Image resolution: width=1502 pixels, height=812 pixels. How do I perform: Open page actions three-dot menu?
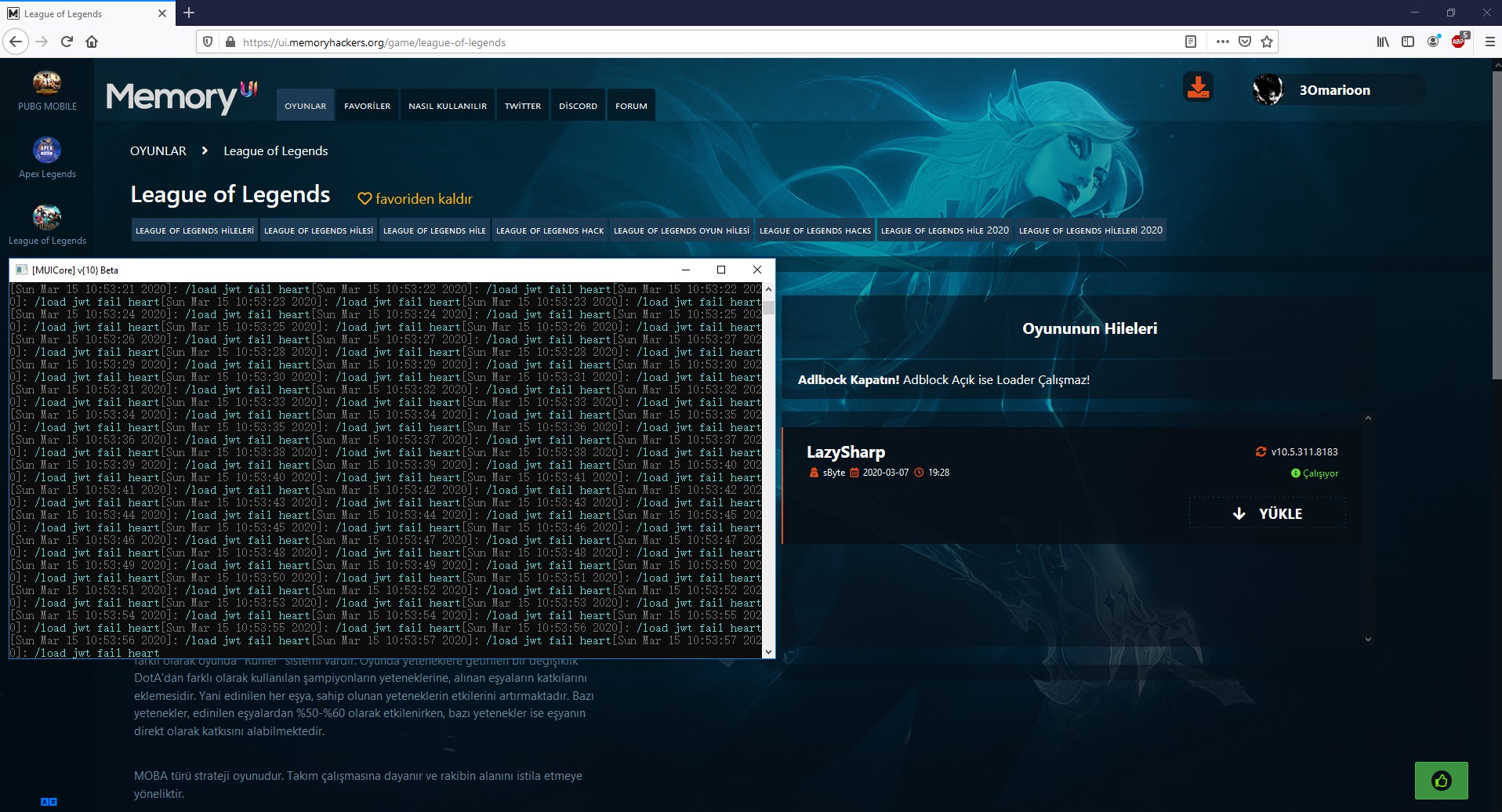tap(1222, 42)
